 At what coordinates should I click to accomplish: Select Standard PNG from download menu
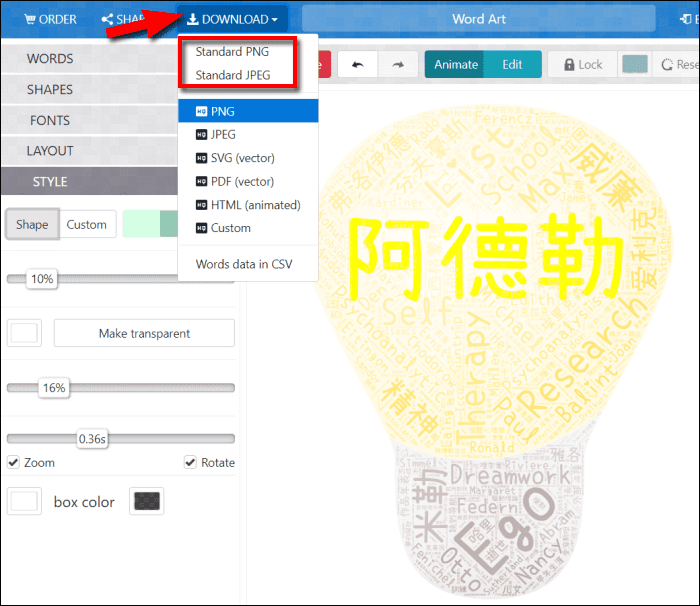point(232,52)
